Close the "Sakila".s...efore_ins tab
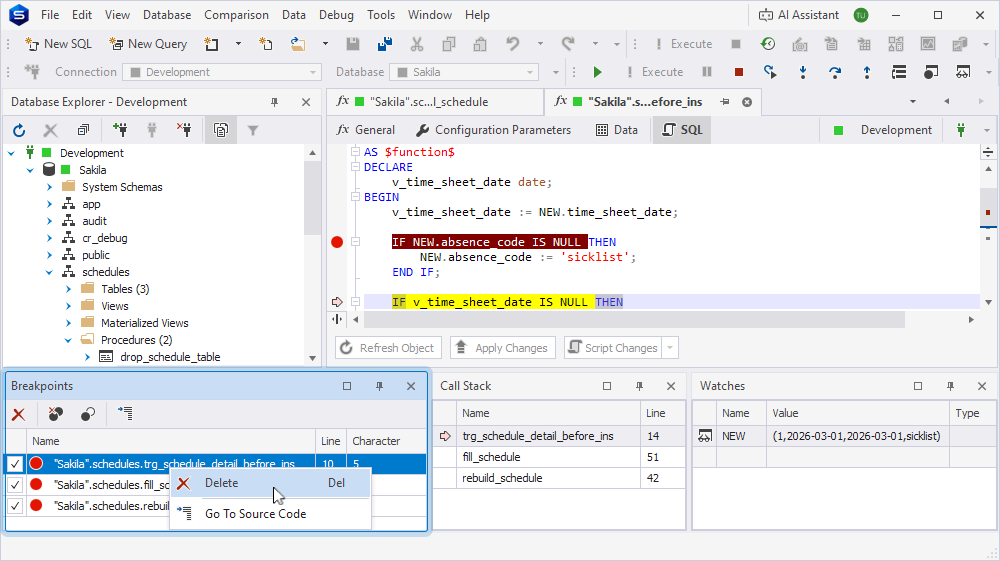 (747, 102)
